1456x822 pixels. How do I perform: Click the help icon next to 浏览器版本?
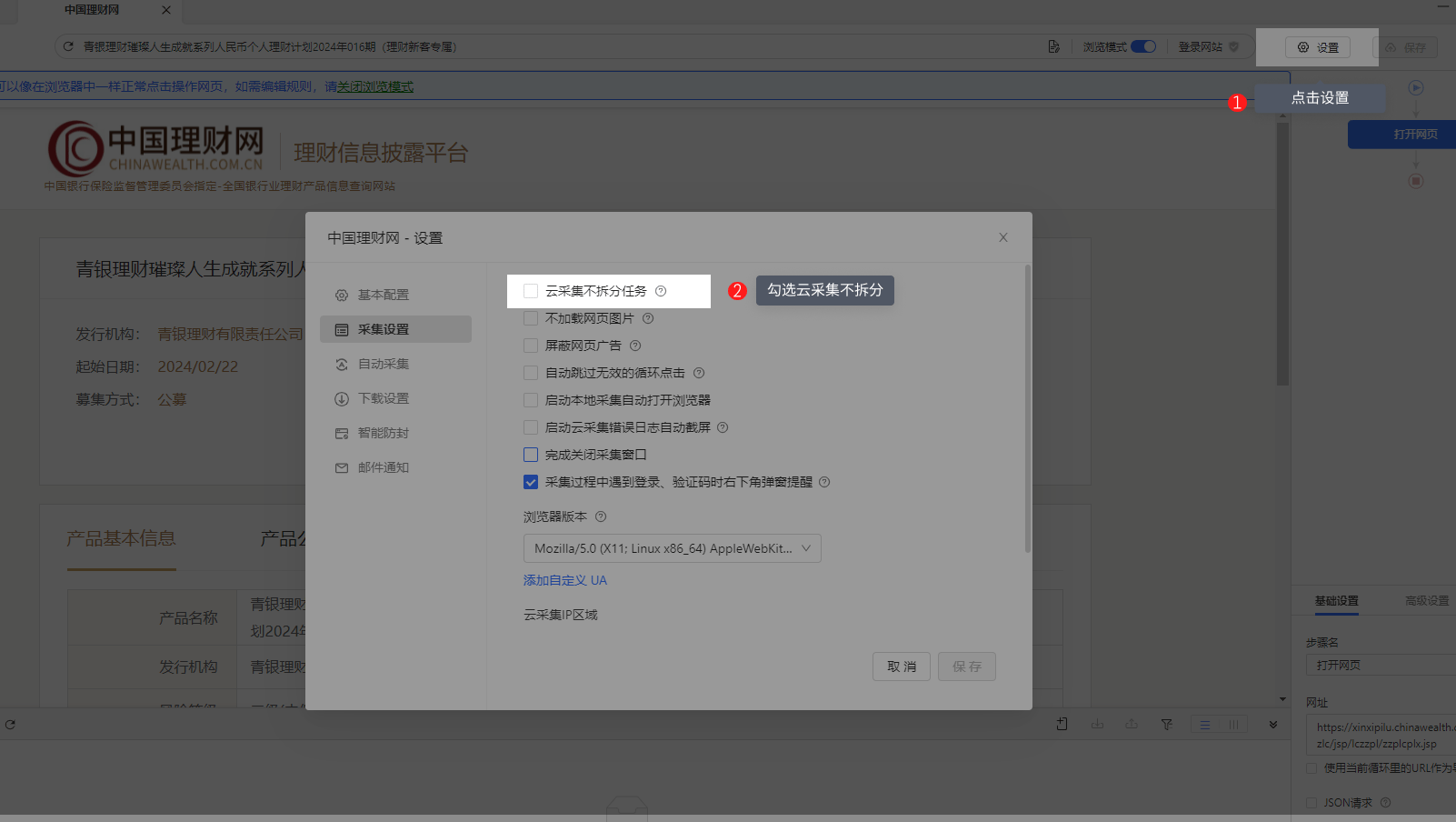coord(601,516)
